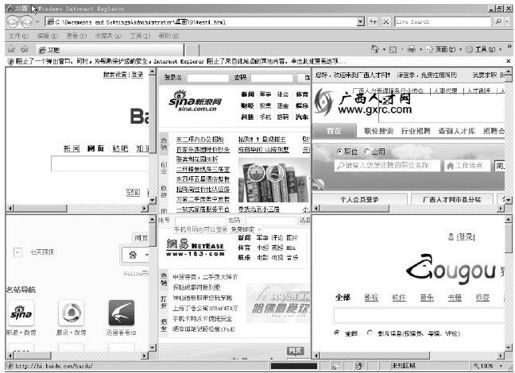Open the address bar dropdown arrow
515x373 pixels.
pos(361,22)
